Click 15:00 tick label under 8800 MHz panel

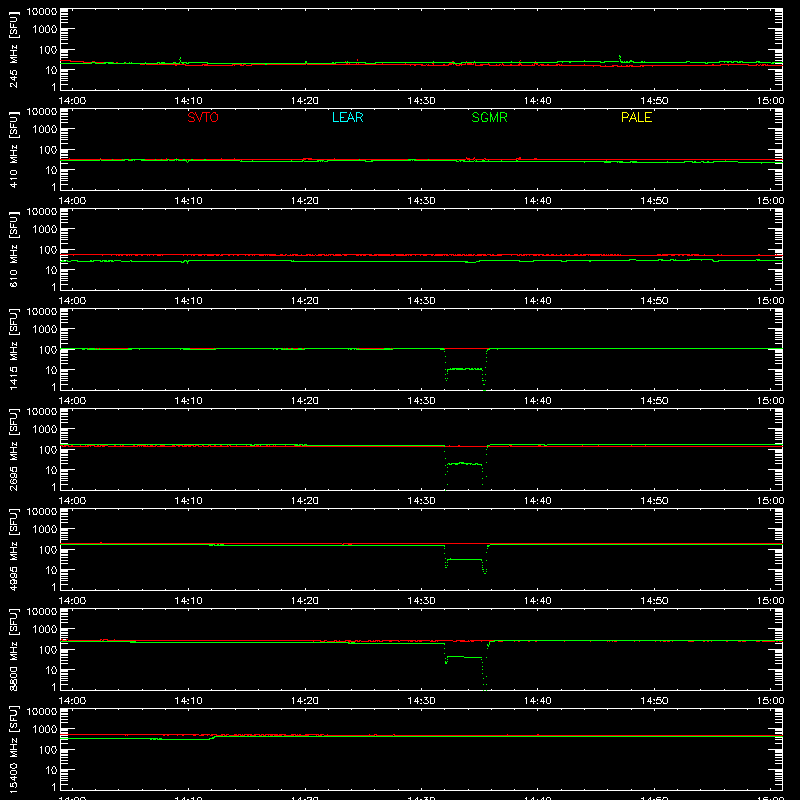[x=770, y=701]
